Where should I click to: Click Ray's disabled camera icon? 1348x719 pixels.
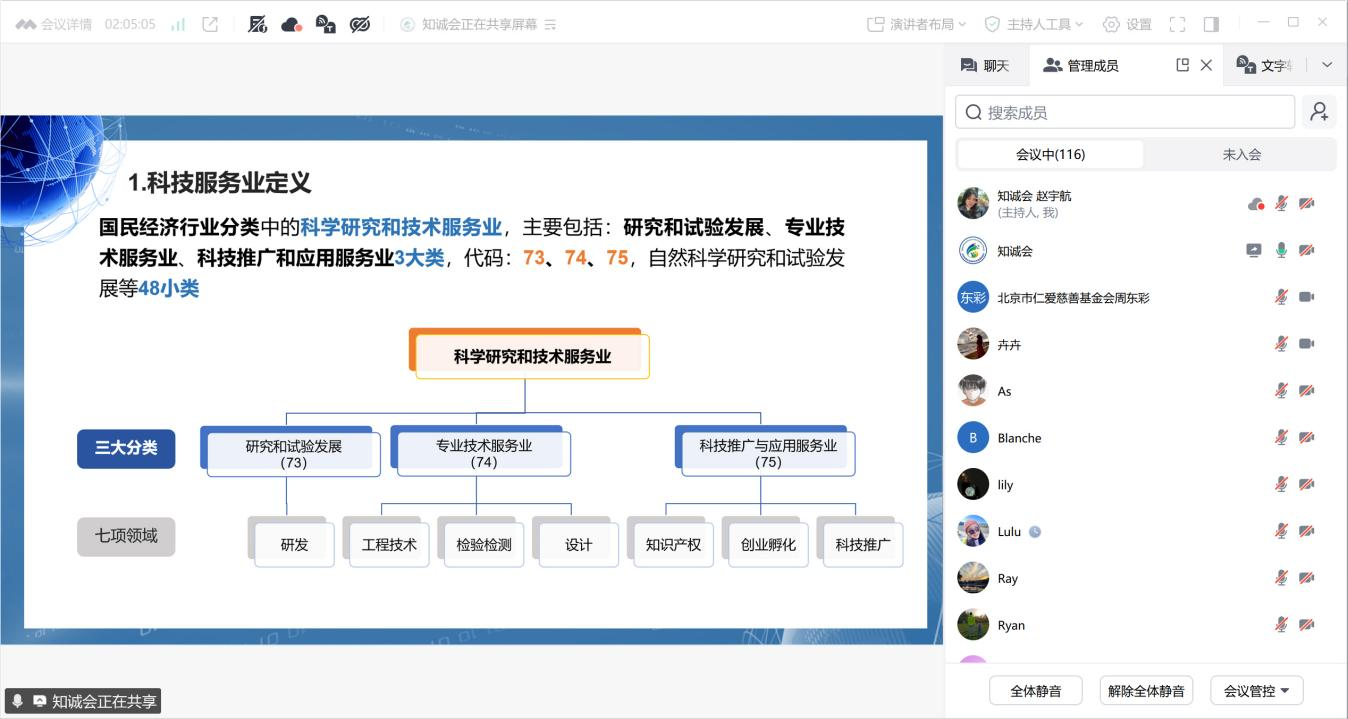point(1306,578)
